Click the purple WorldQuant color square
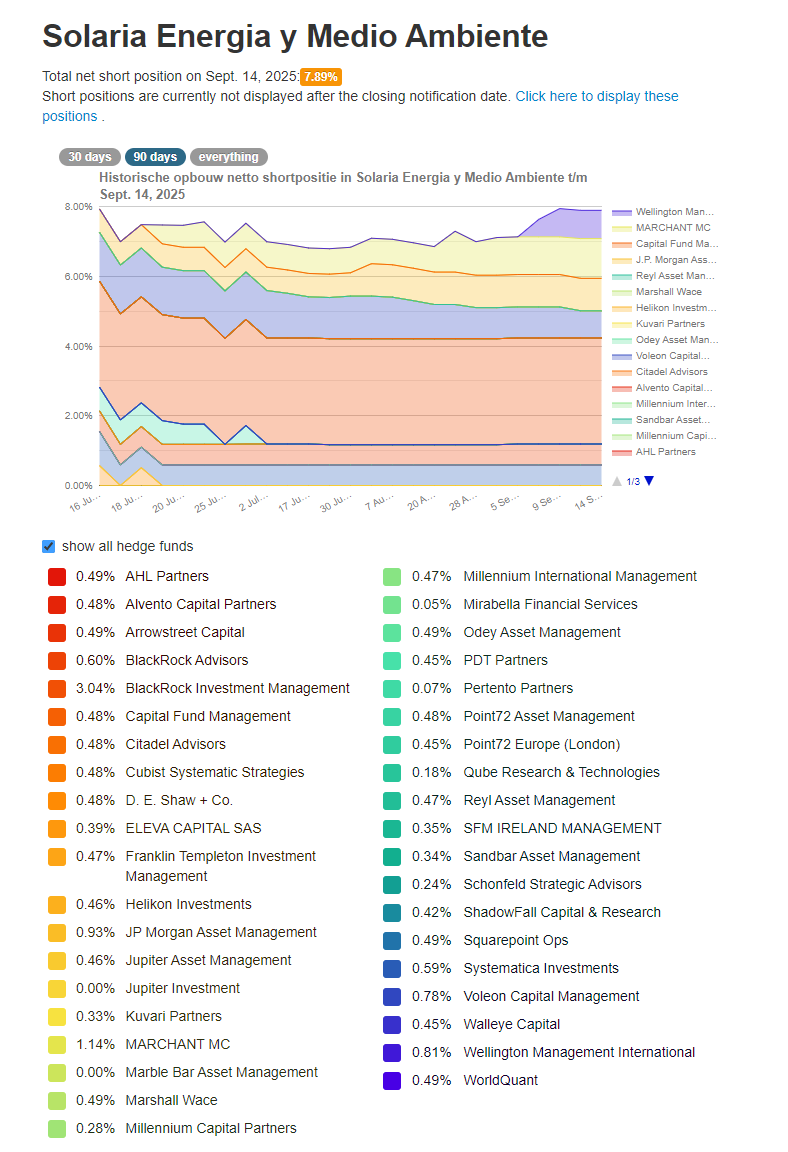 392,1081
